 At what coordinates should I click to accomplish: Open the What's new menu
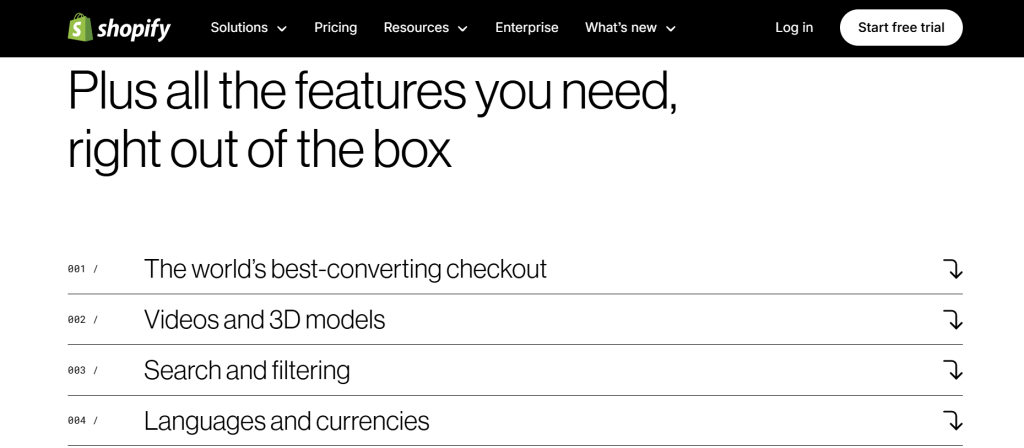pos(620,28)
